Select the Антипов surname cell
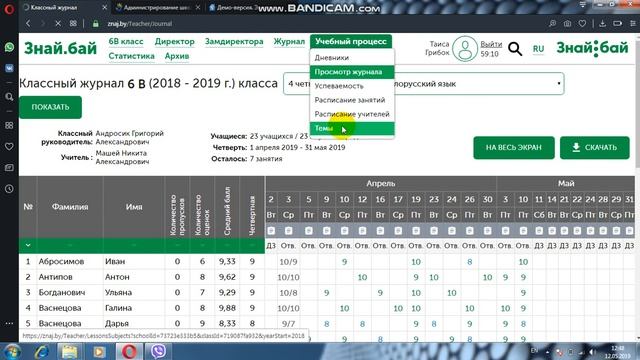This screenshot has height=360, width=640. pyautogui.click(x=70, y=277)
